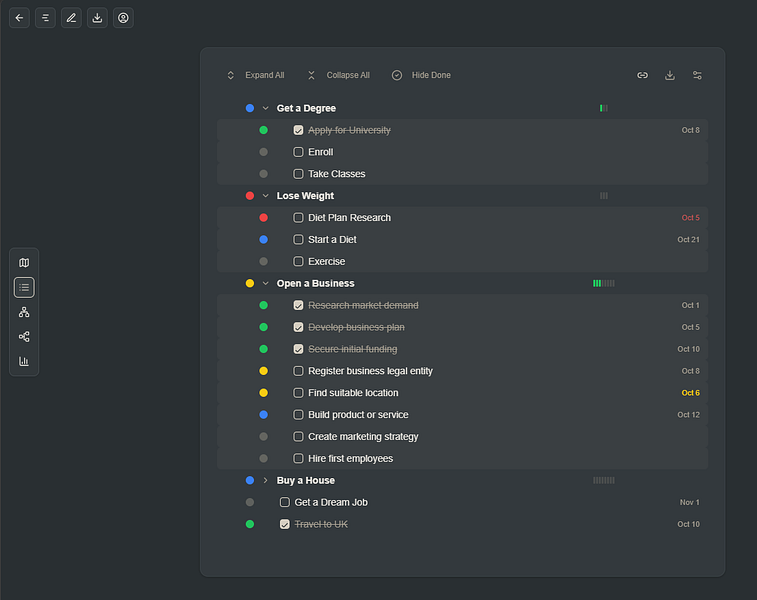Screen dimensions: 757x600
Task: Click green status dot for Travel to UK
Action: (250, 524)
